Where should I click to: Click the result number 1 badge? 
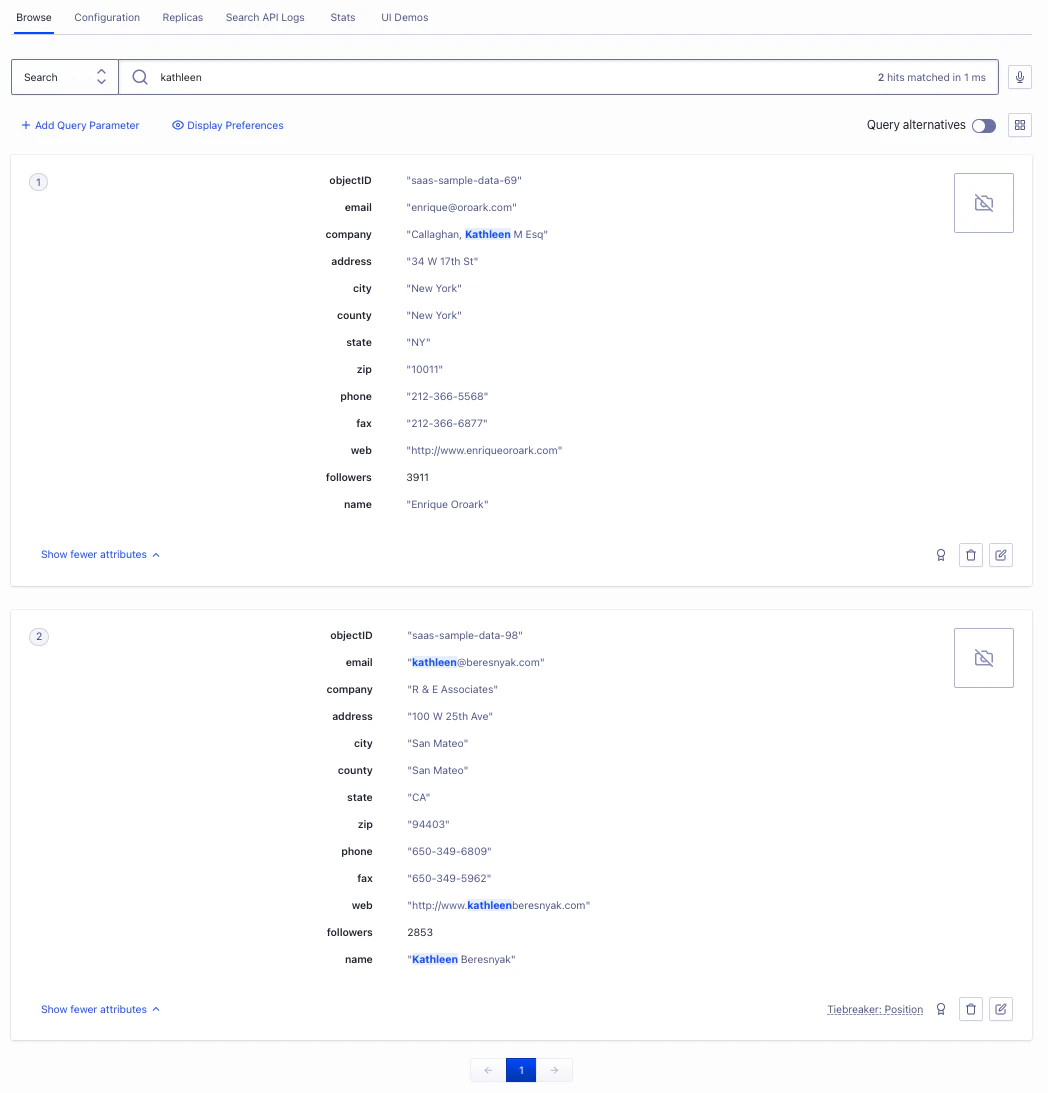pyautogui.click(x=38, y=183)
